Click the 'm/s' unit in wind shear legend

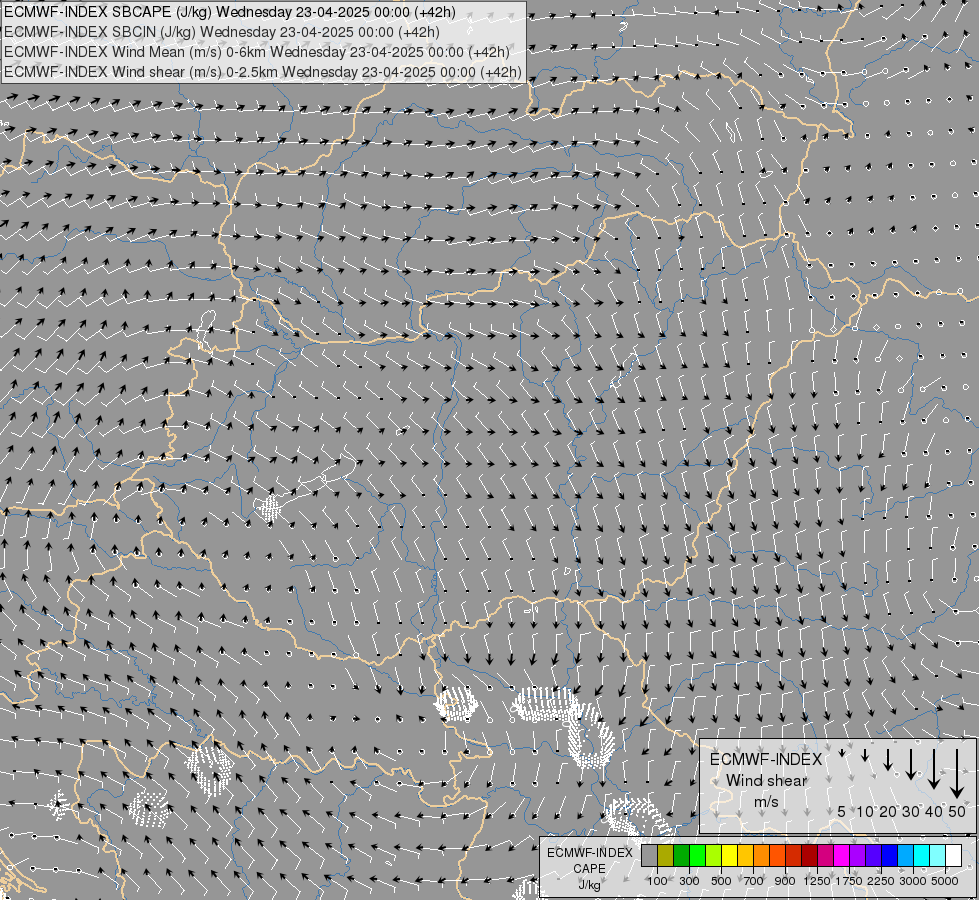coord(766,802)
